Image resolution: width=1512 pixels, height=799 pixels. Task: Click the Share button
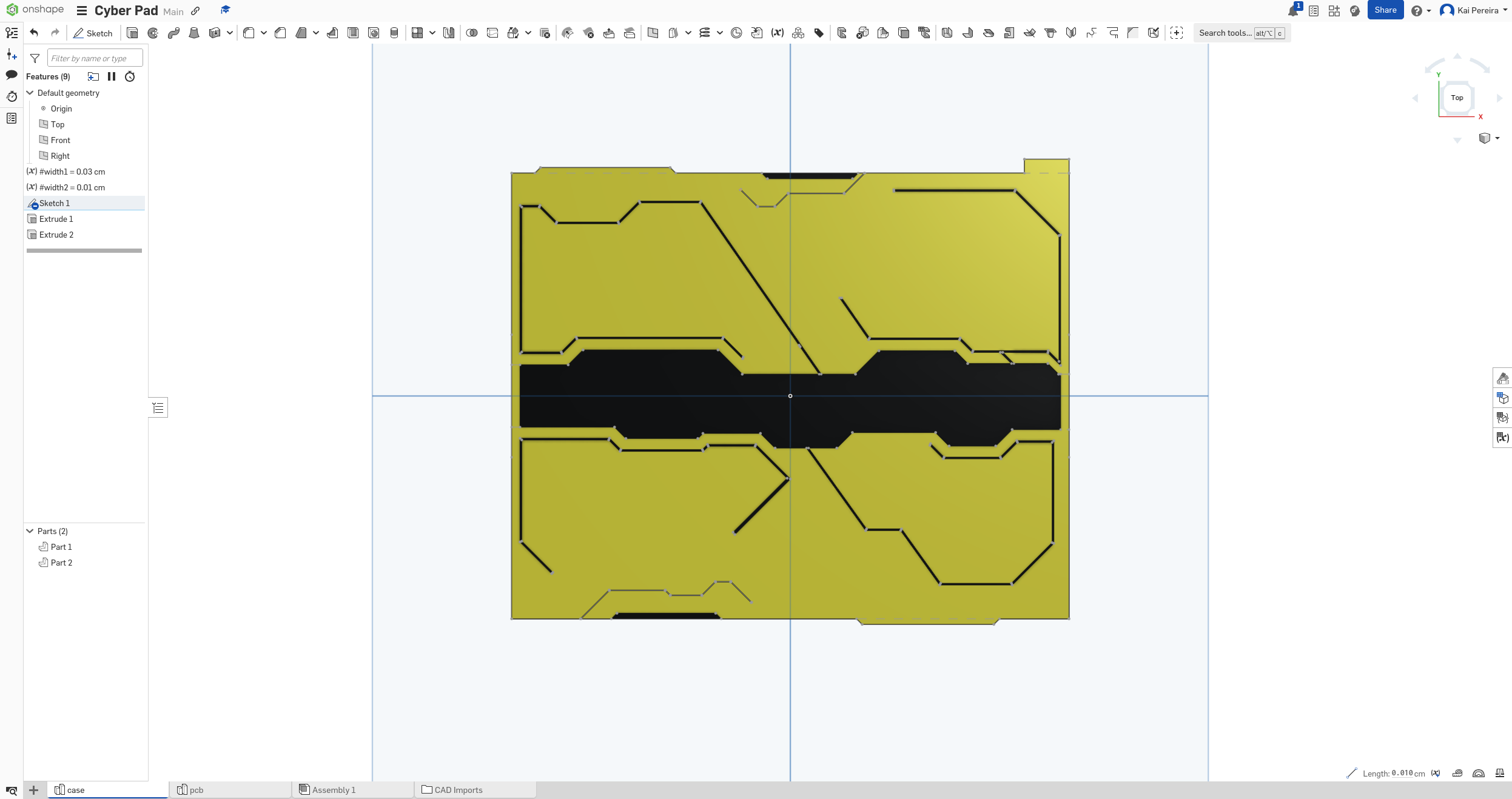1385,10
